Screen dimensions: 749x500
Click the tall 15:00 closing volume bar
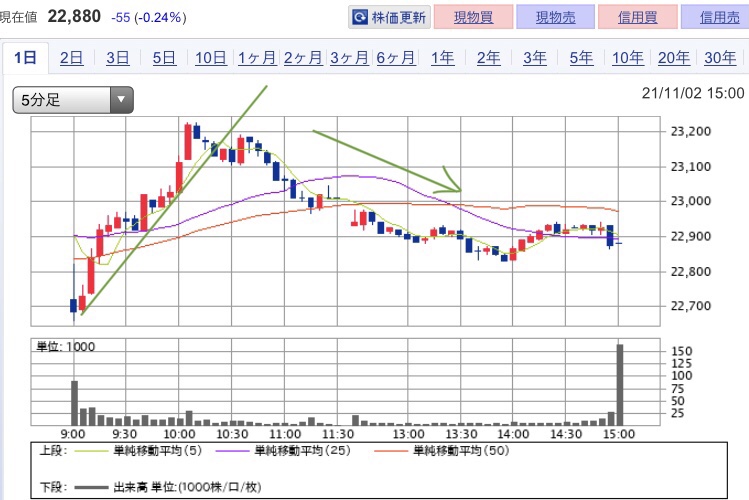tap(620, 385)
